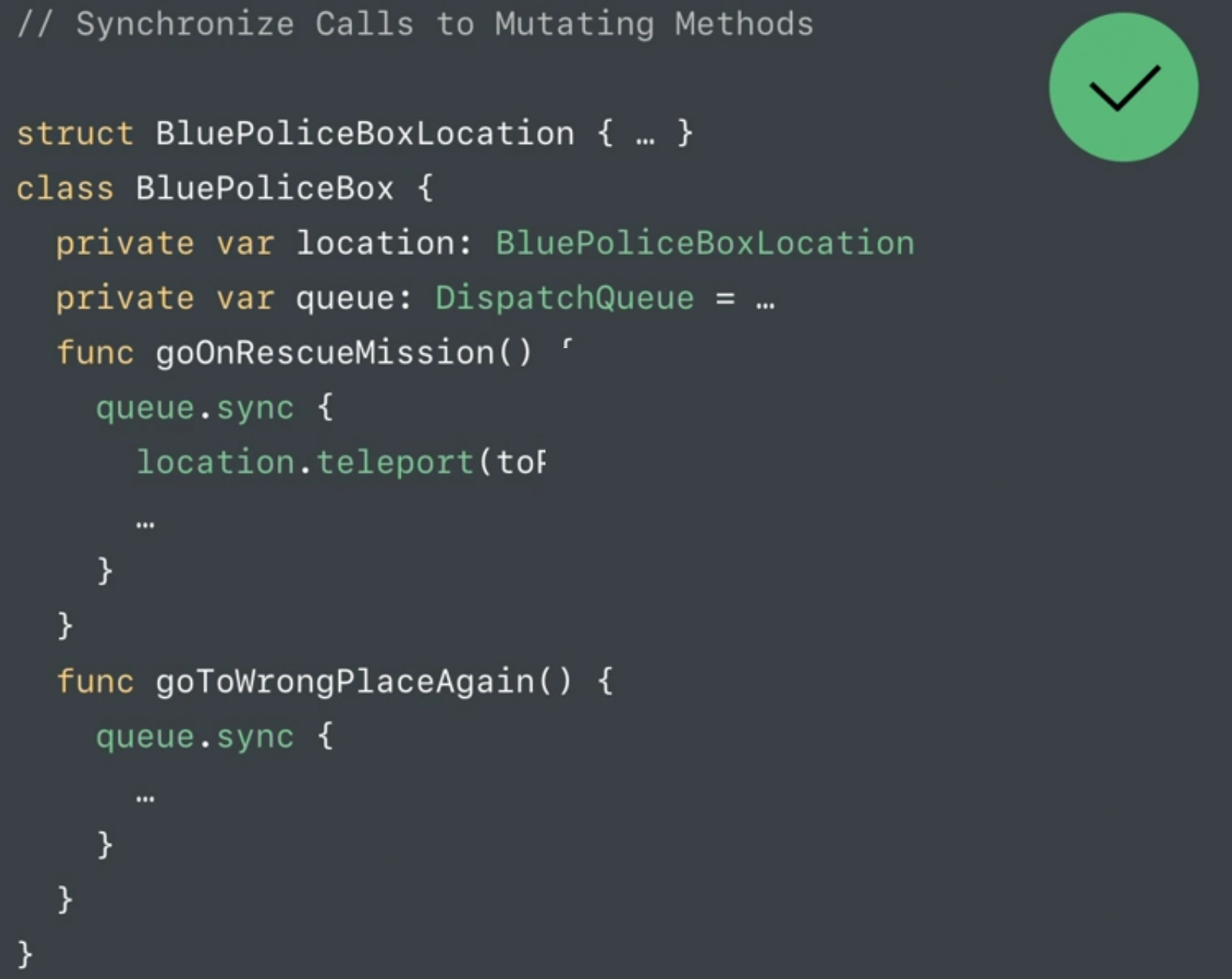The image size is (1232, 979).
Task: Click the DispatchQueue type name
Action: pos(565,297)
